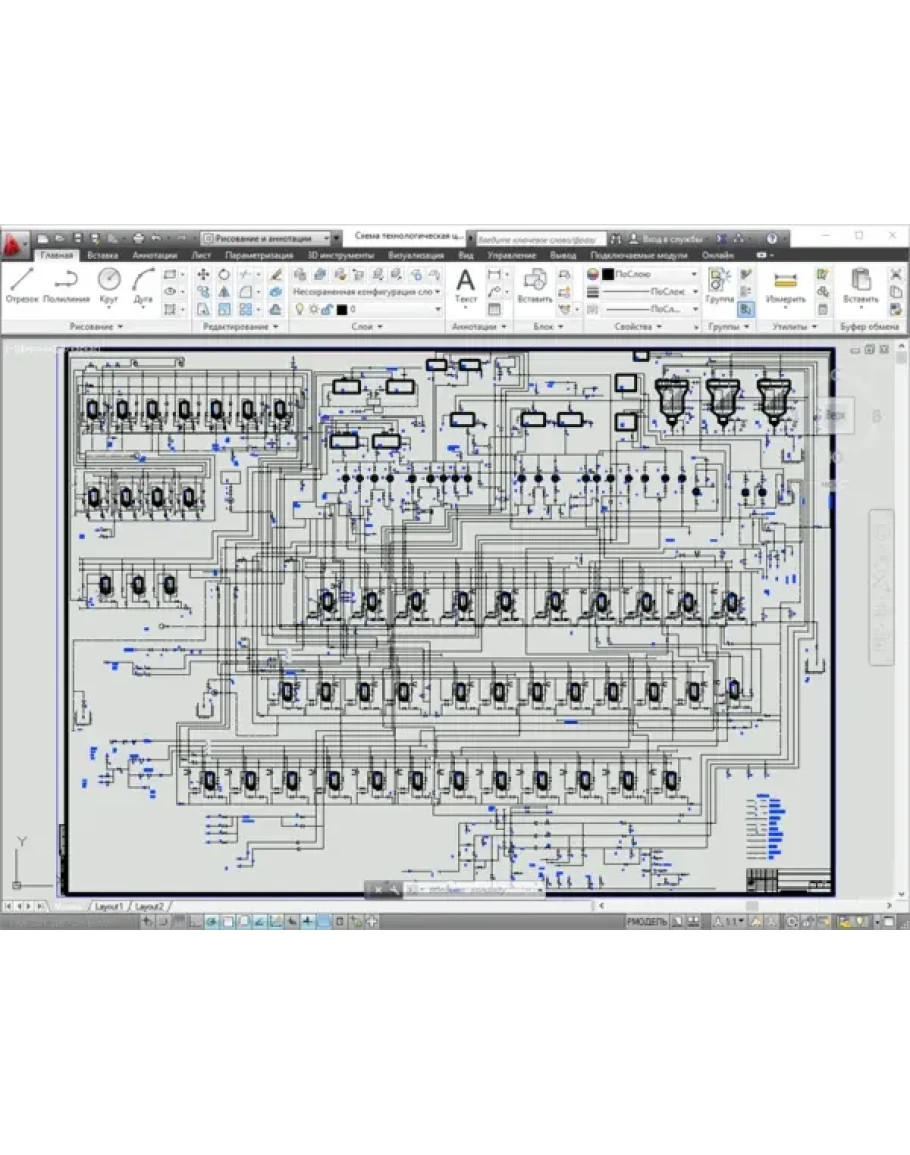Click the Вставить block insert icon

tap(535, 282)
